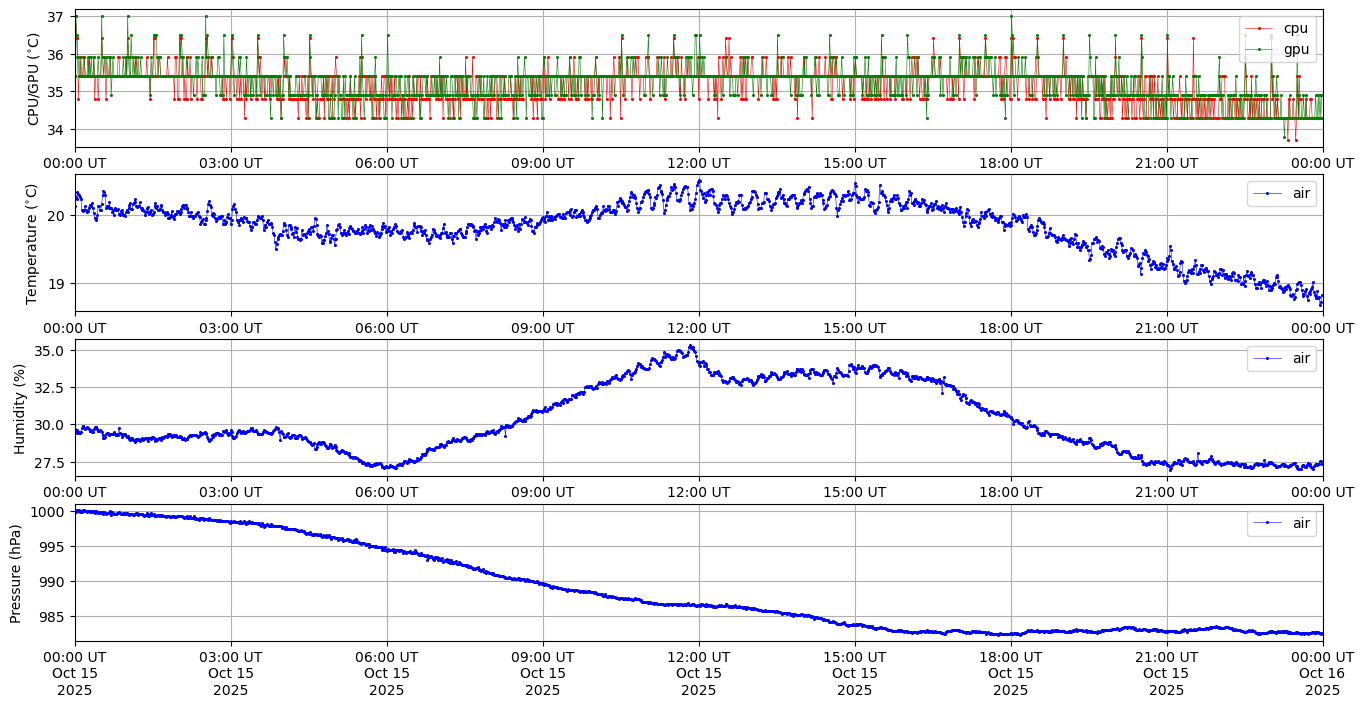Viewport: 1364px width, 707px height.
Task: Click 06:00 UT tick under the CPU/GPU plot
Action: [387, 163]
